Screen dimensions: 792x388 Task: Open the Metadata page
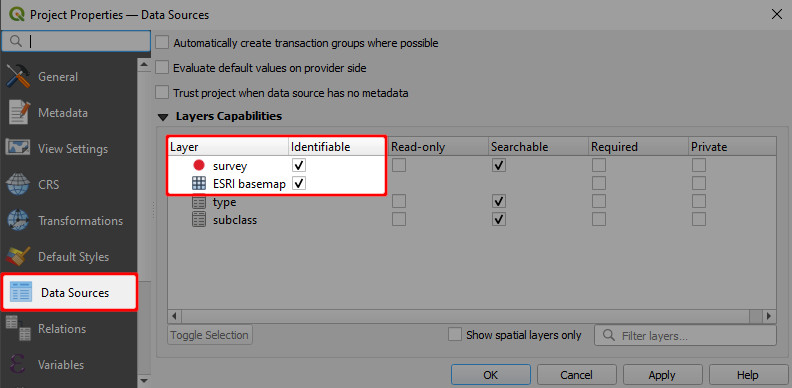tap(68, 113)
